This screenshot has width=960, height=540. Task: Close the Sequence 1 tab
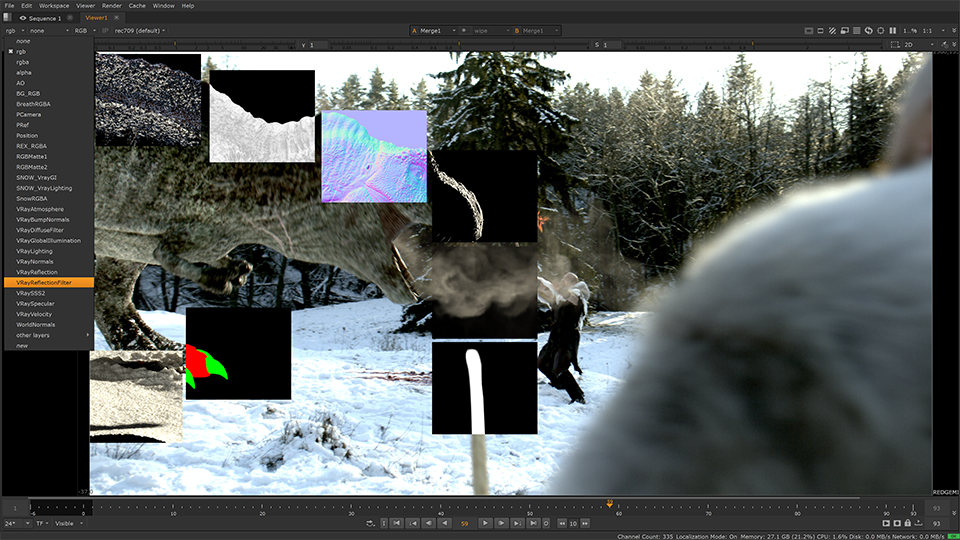point(70,18)
